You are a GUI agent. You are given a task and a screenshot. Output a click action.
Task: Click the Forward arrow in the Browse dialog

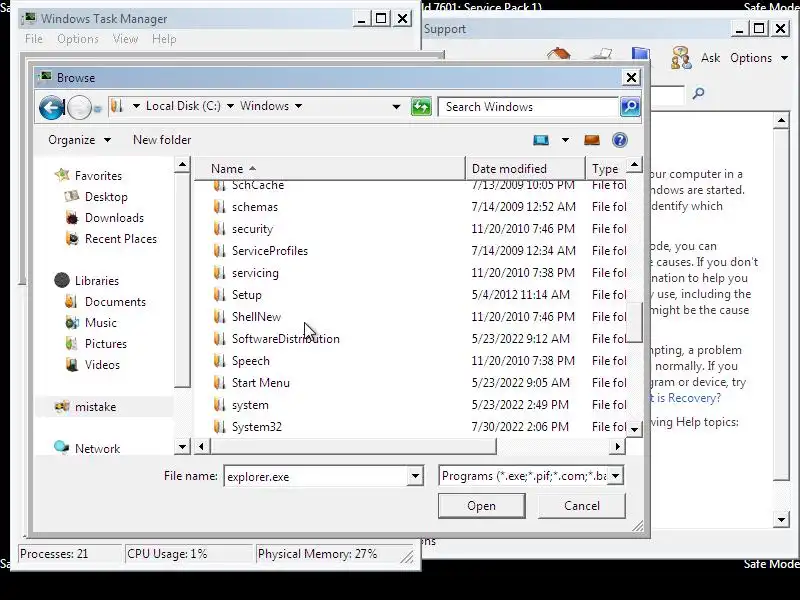79,107
